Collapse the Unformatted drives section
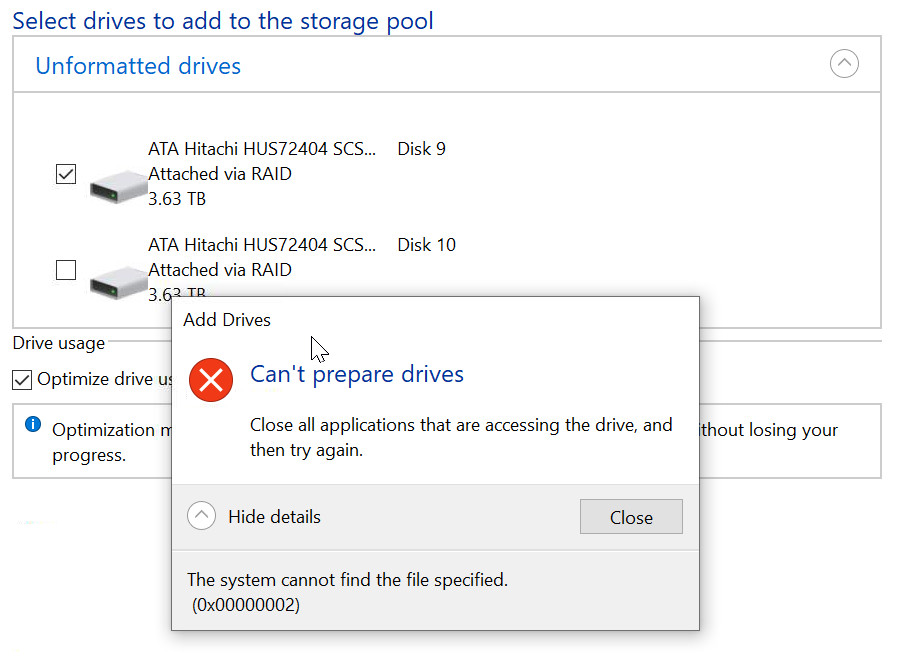This screenshot has height=661, width=898. [x=844, y=65]
